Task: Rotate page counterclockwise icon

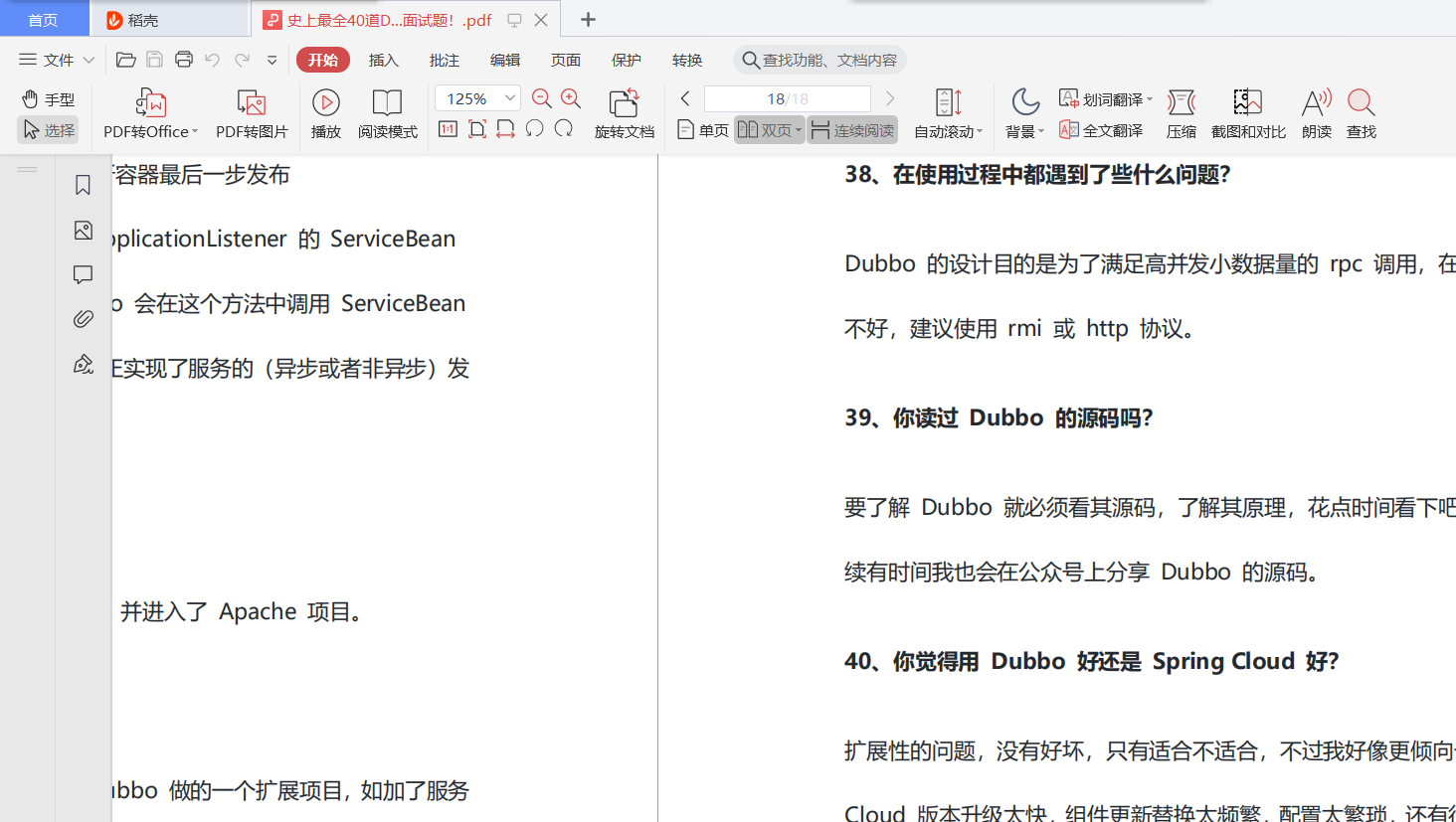Action: pyautogui.click(x=535, y=129)
